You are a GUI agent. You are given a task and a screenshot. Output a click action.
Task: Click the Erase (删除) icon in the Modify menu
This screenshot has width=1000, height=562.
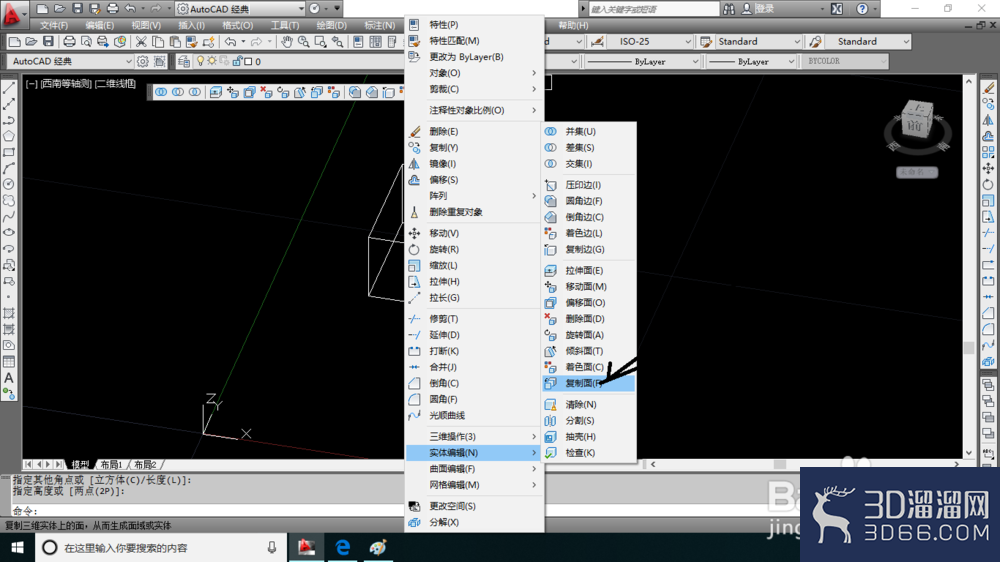[415, 131]
